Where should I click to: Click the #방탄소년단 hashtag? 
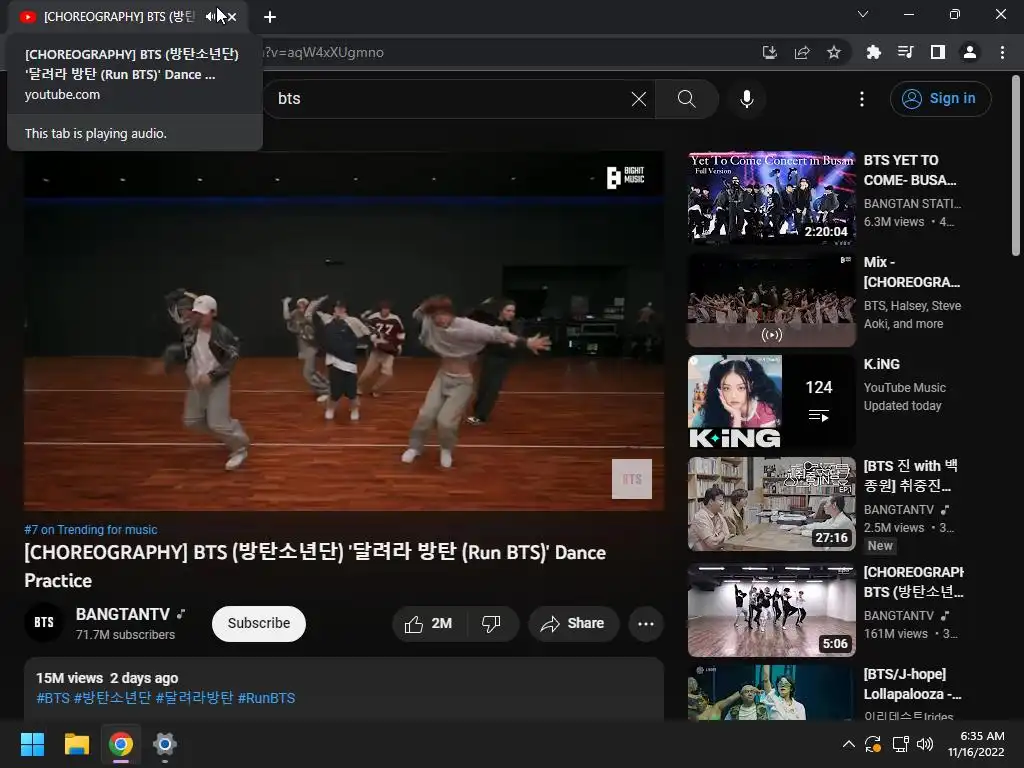pyautogui.click(x=112, y=698)
